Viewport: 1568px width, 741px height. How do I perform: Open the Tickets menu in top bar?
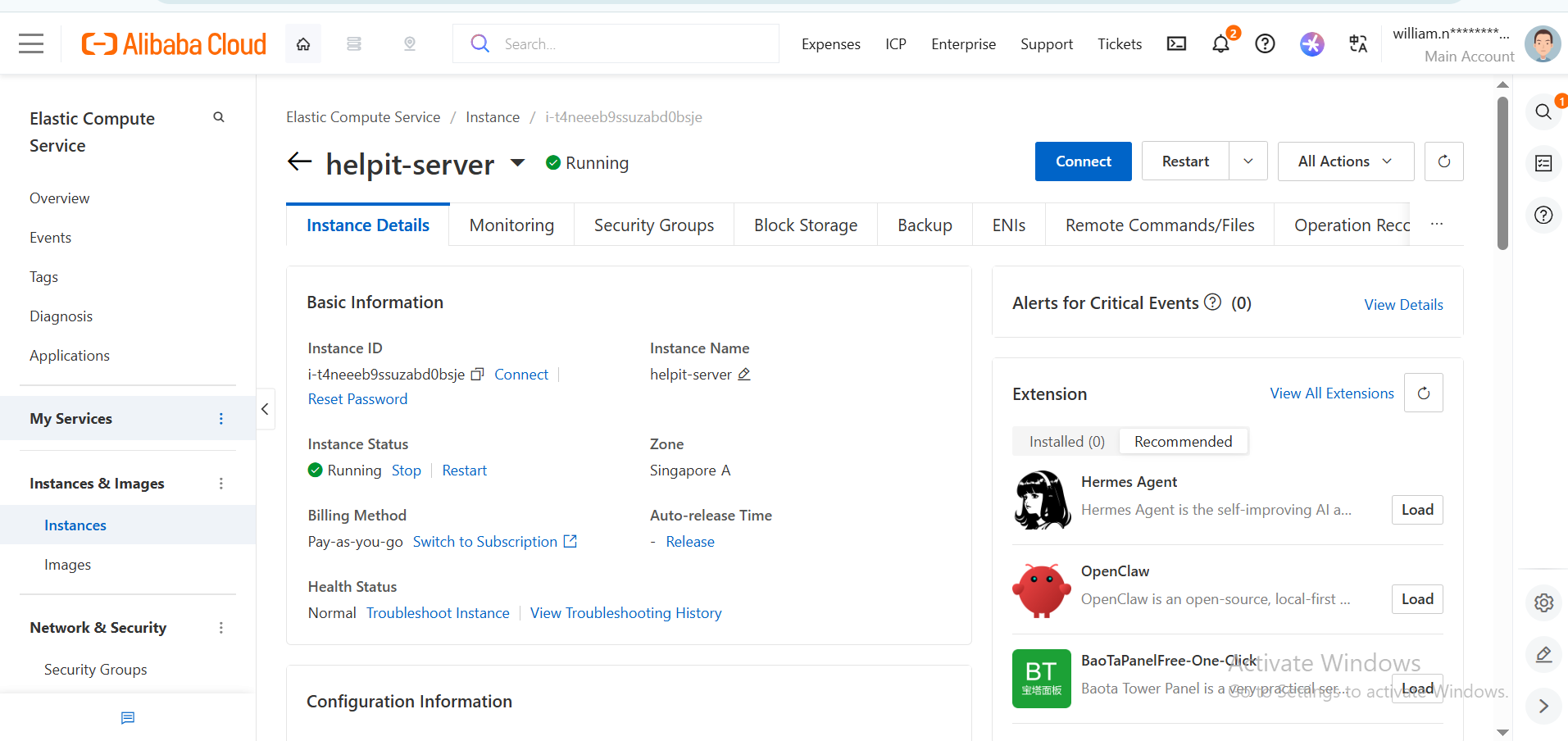(1120, 44)
